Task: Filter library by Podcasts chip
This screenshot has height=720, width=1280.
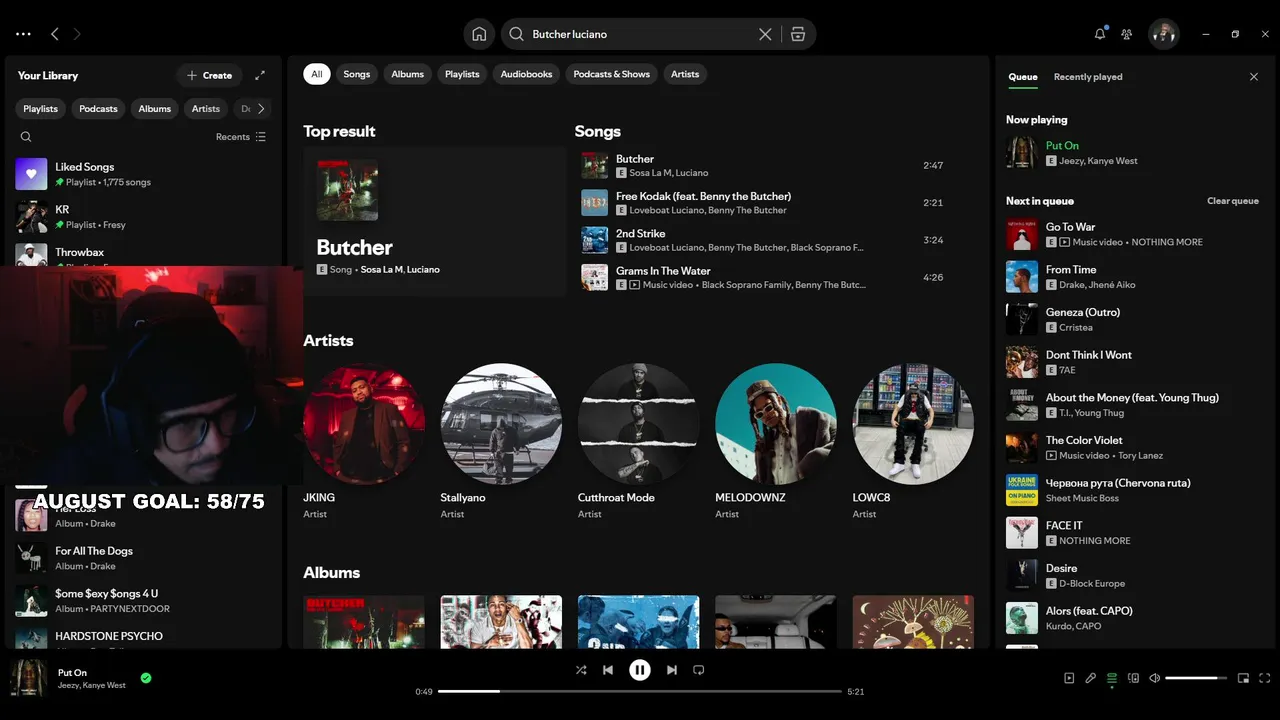Action: tap(98, 109)
